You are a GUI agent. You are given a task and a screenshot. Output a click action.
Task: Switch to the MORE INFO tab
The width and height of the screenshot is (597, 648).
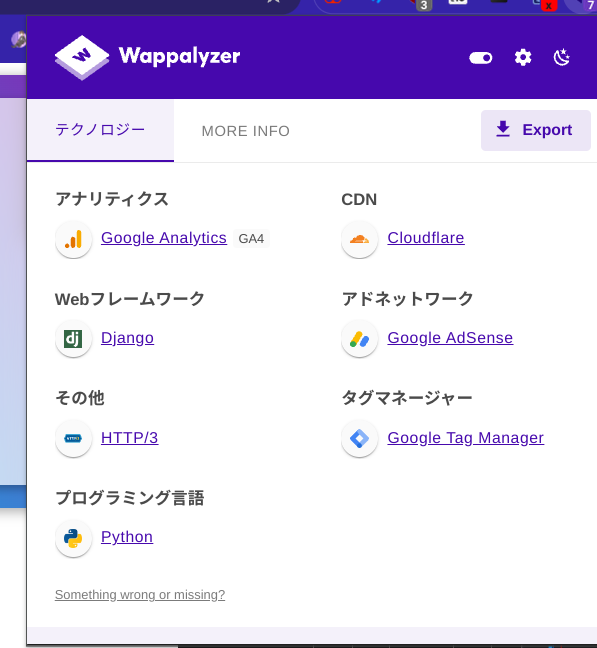pyautogui.click(x=245, y=131)
